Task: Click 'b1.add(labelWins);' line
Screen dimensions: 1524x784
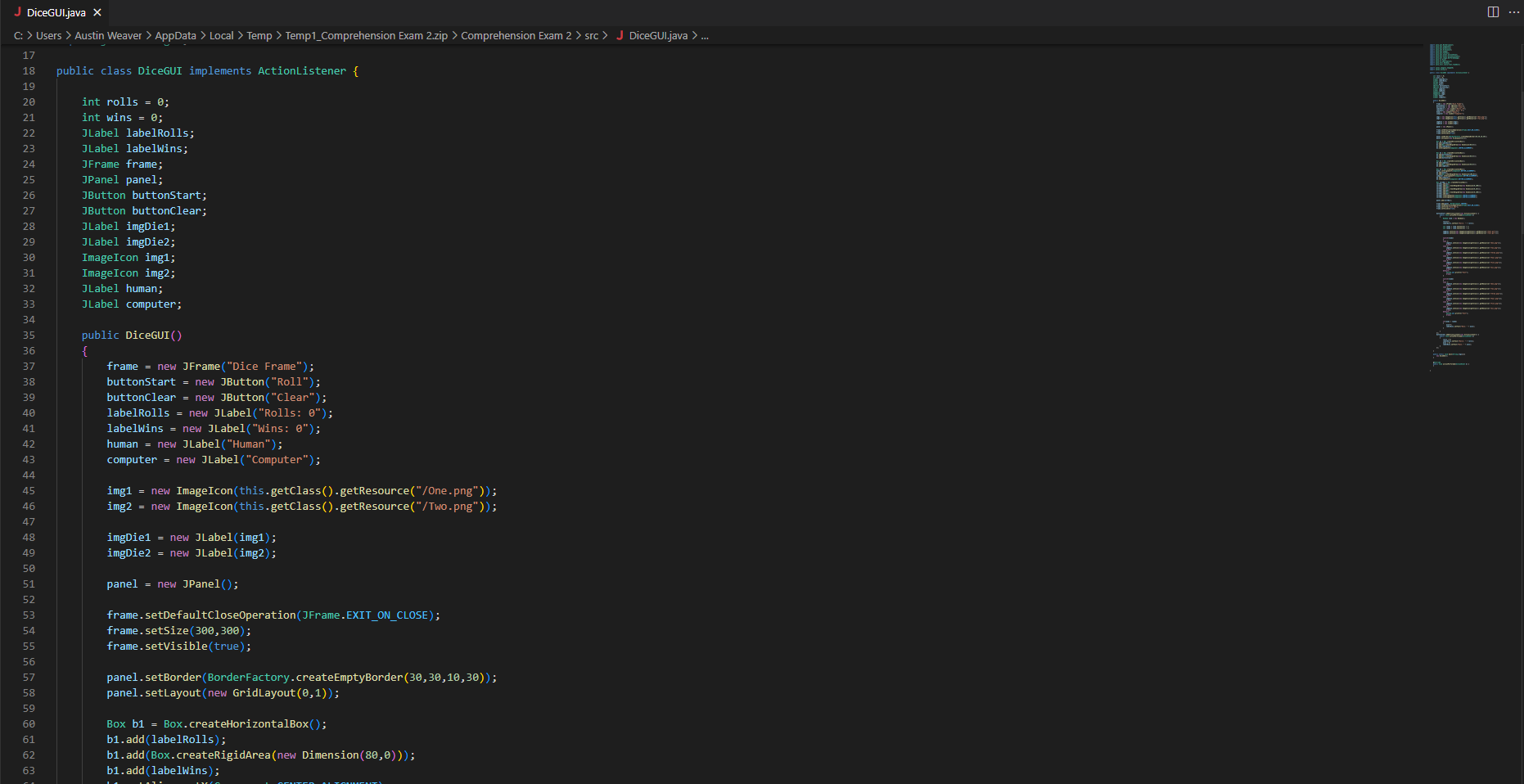Action: point(163,771)
